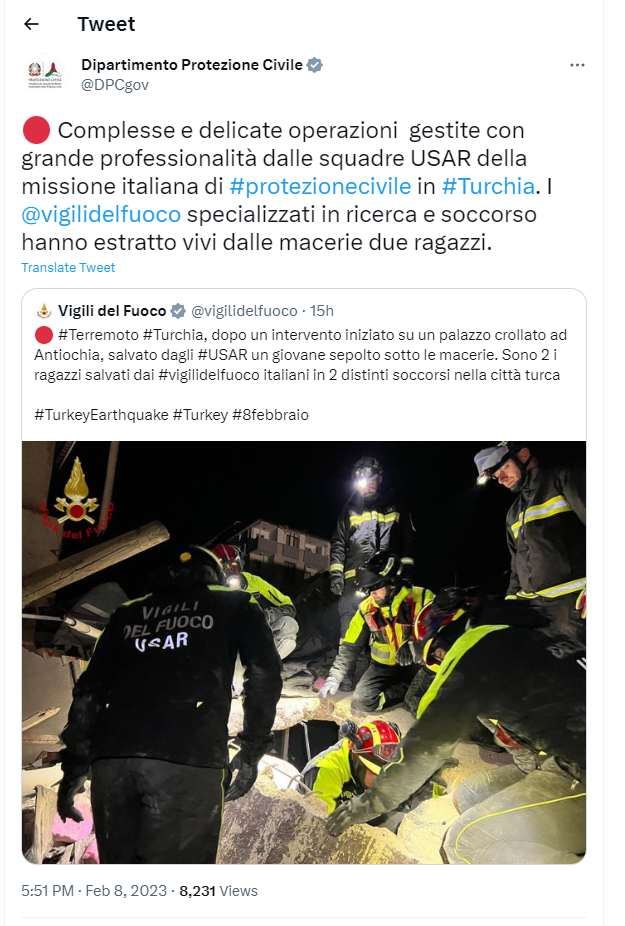Click the Dipartimento Protezione Civile profile avatar
Image resolution: width=625 pixels, height=926 pixels.
45,74
